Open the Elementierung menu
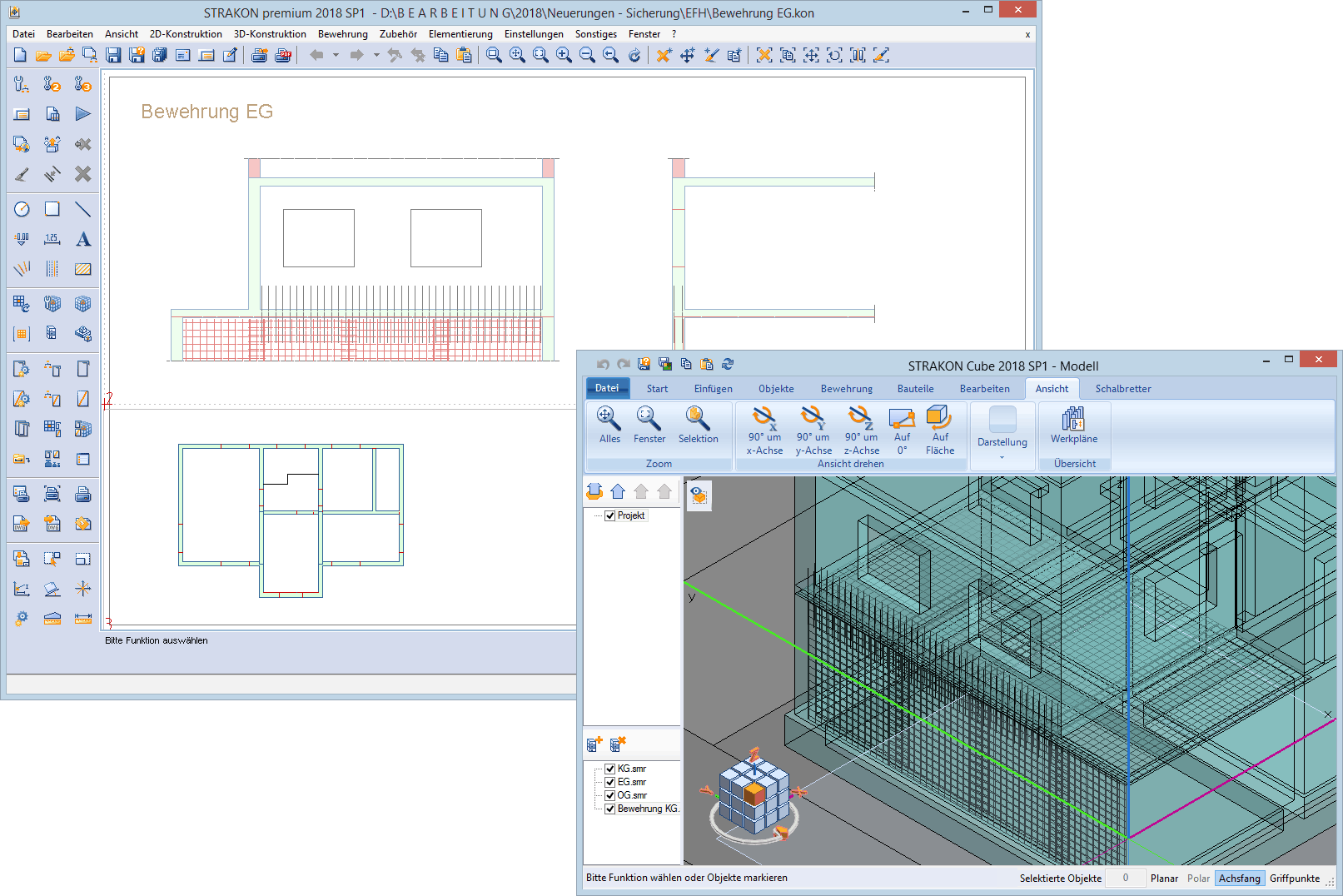 pyautogui.click(x=460, y=34)
